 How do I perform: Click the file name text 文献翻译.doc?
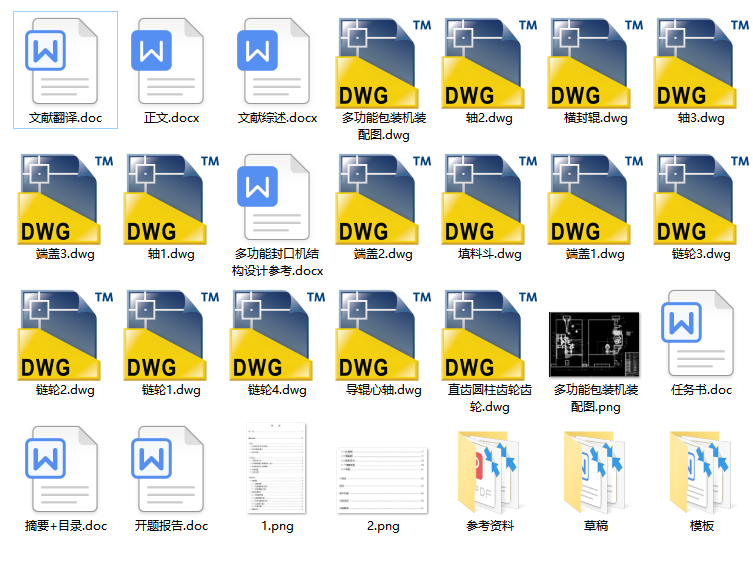click(x=65, y=118)
